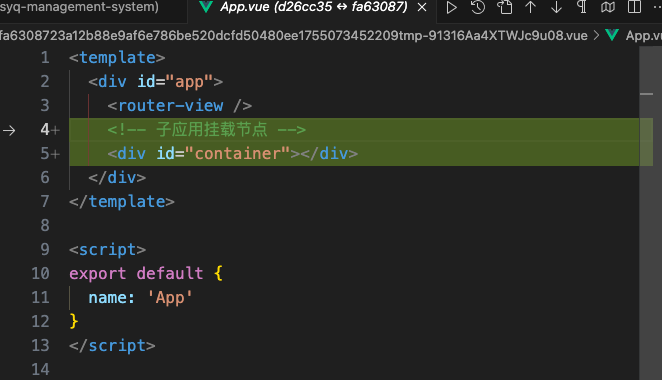
Task: Split the editor with the split icon
Action: pyautogui.click(x=634, y=7)
